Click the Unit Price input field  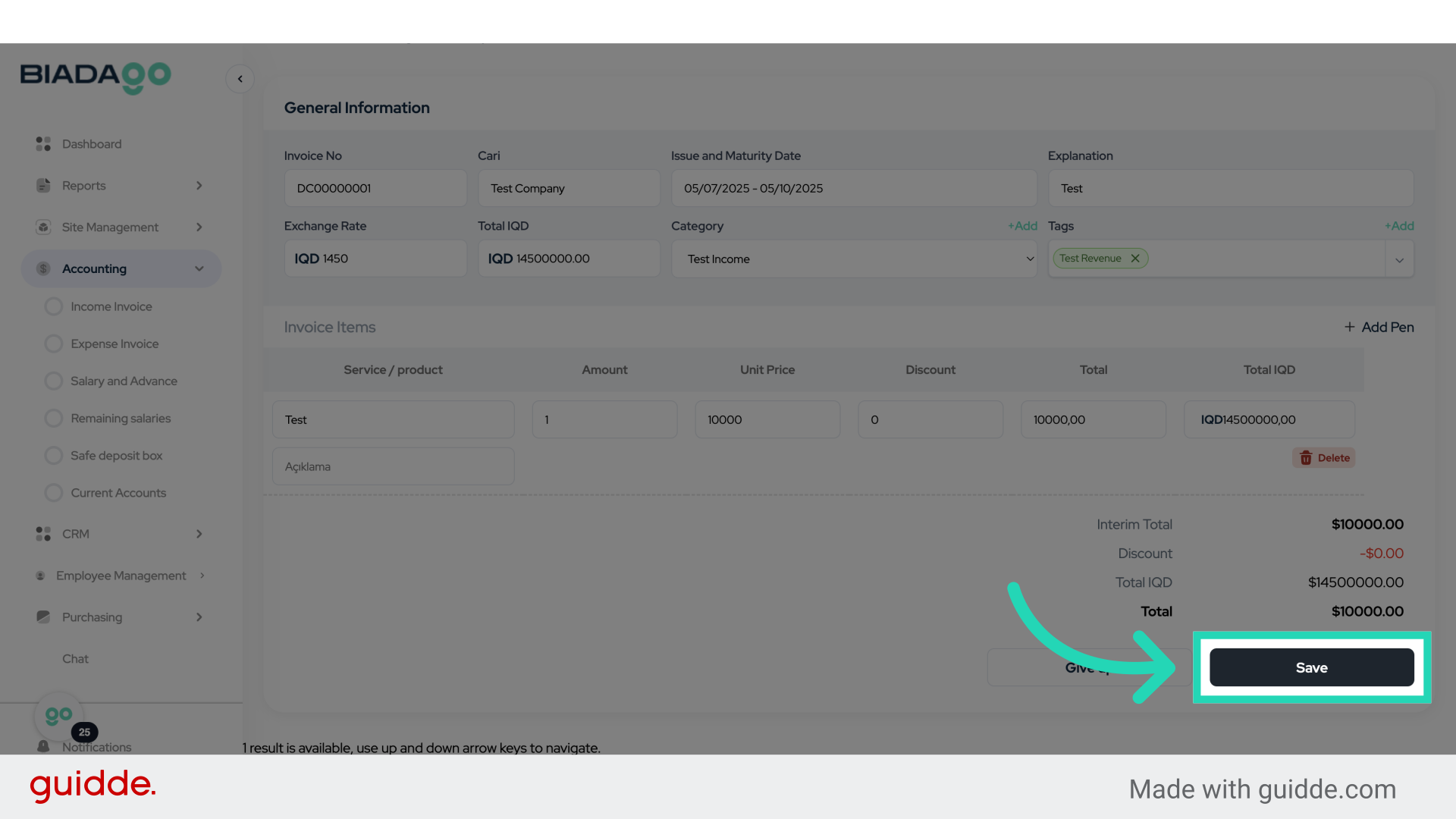pyautogui.click(x=767, y=420)
